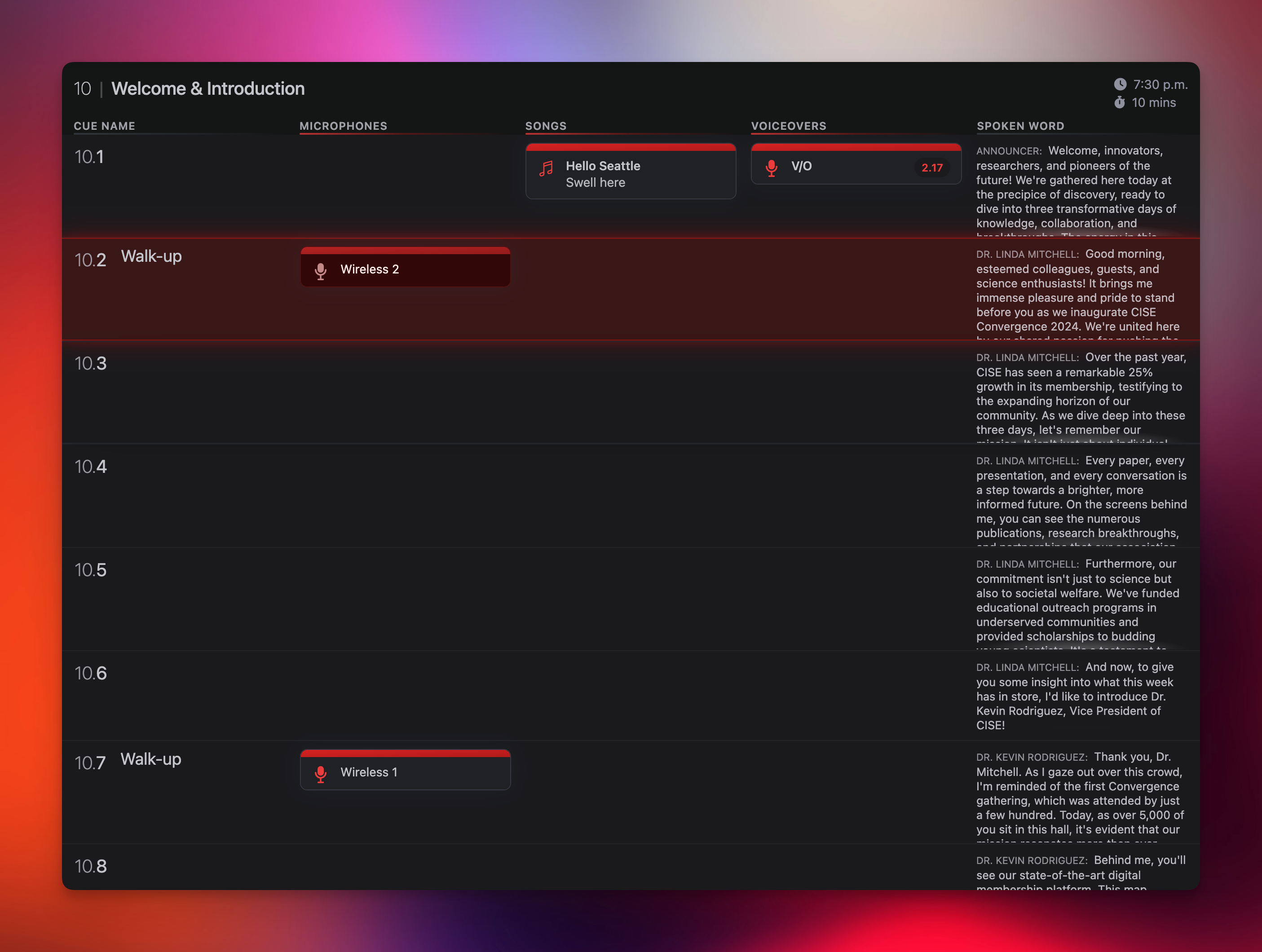Screen dimensions: 1262x952
Task: Click the Welcome & Introduction section title
Action: coord(207,88)
